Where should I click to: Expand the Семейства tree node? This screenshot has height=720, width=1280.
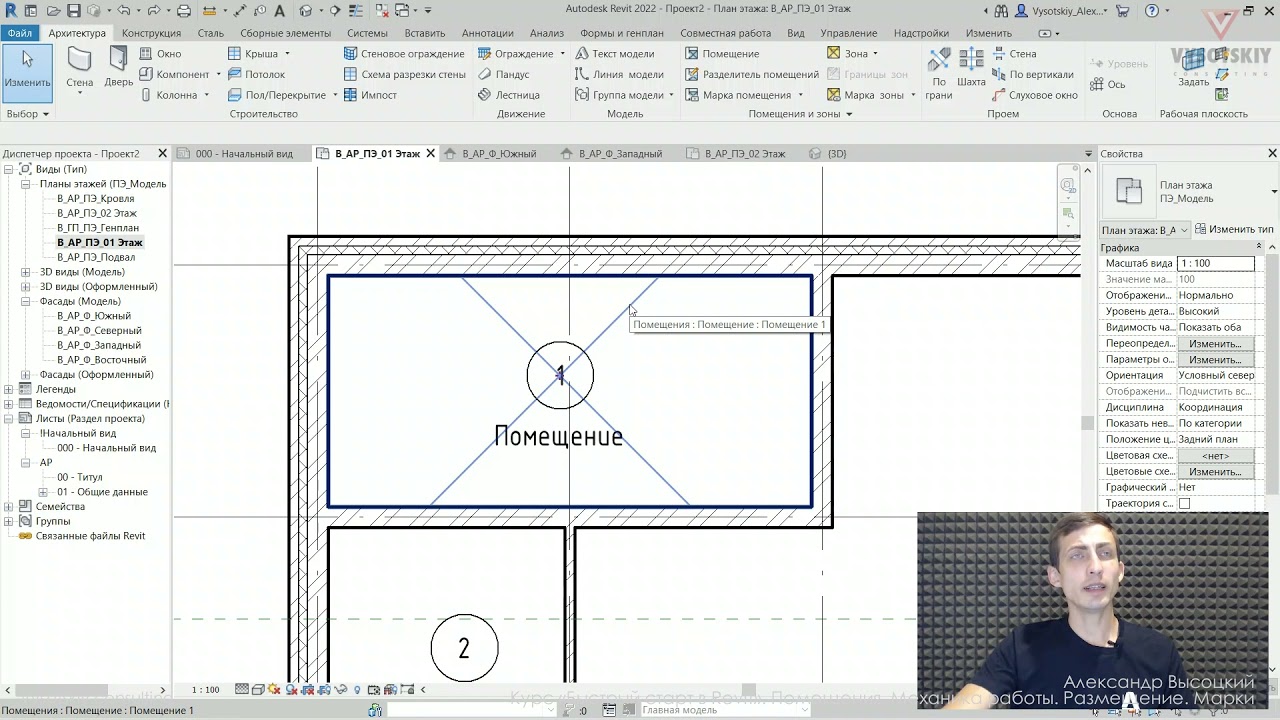10,507
